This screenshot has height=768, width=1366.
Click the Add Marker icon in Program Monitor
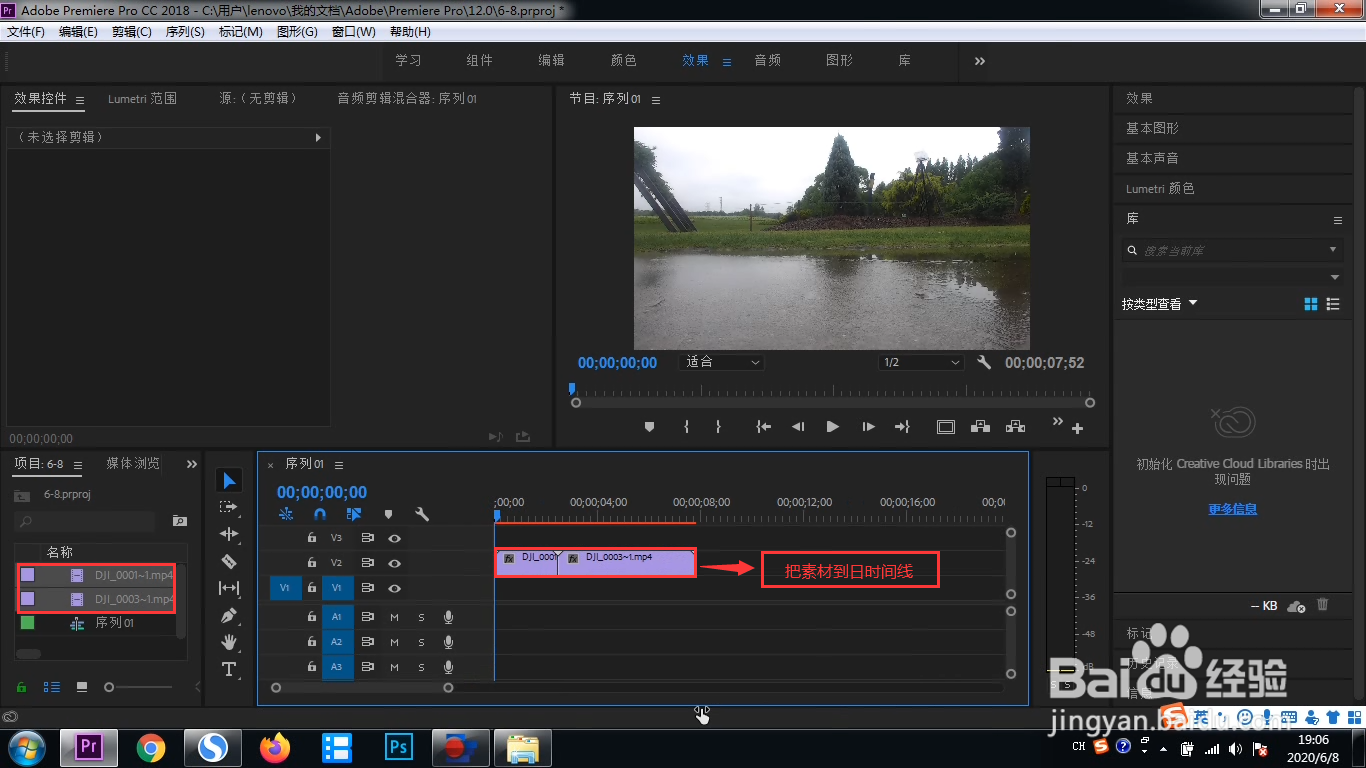coord(649,427)
